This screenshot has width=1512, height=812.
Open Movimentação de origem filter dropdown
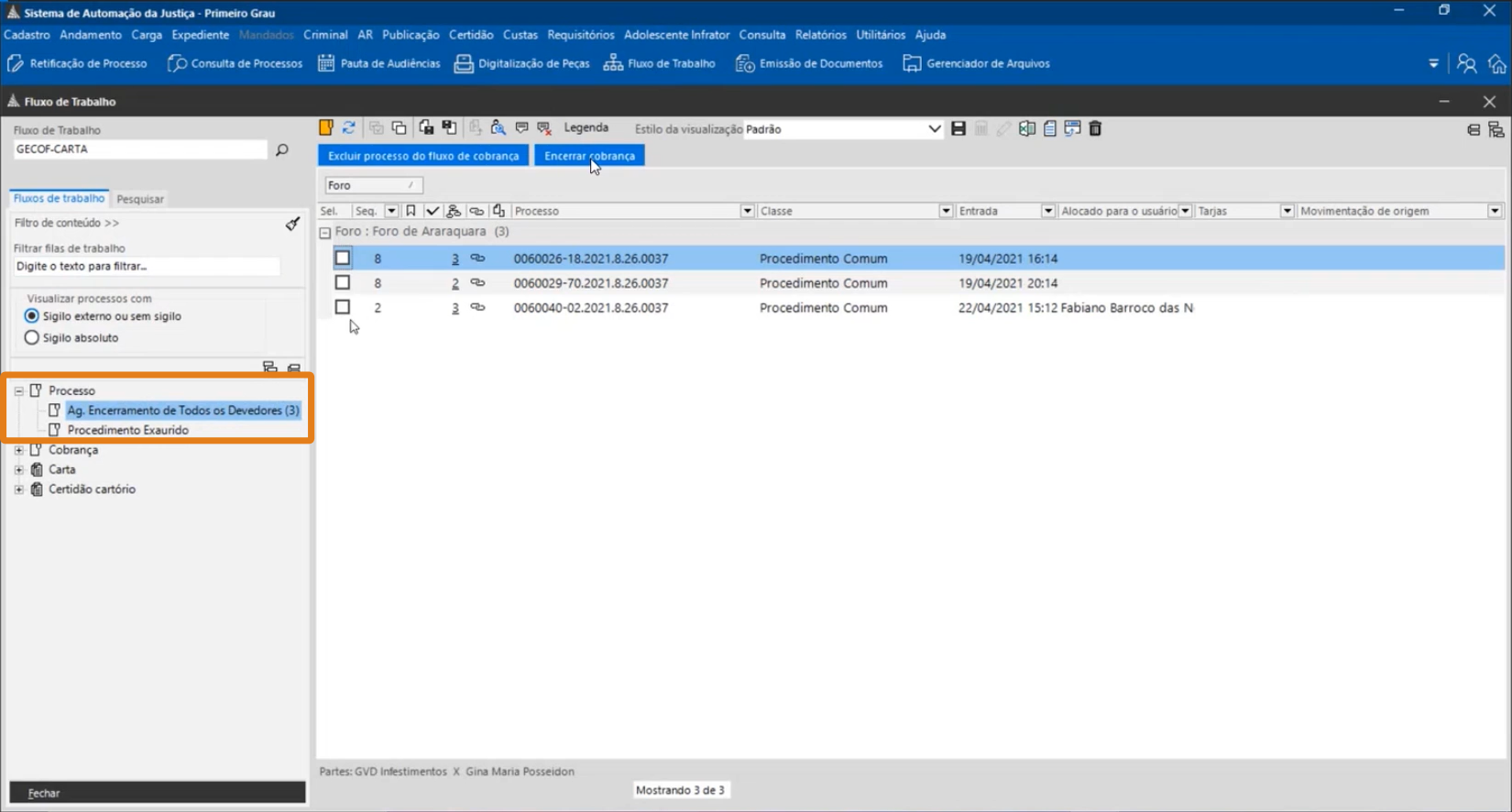1495,211
